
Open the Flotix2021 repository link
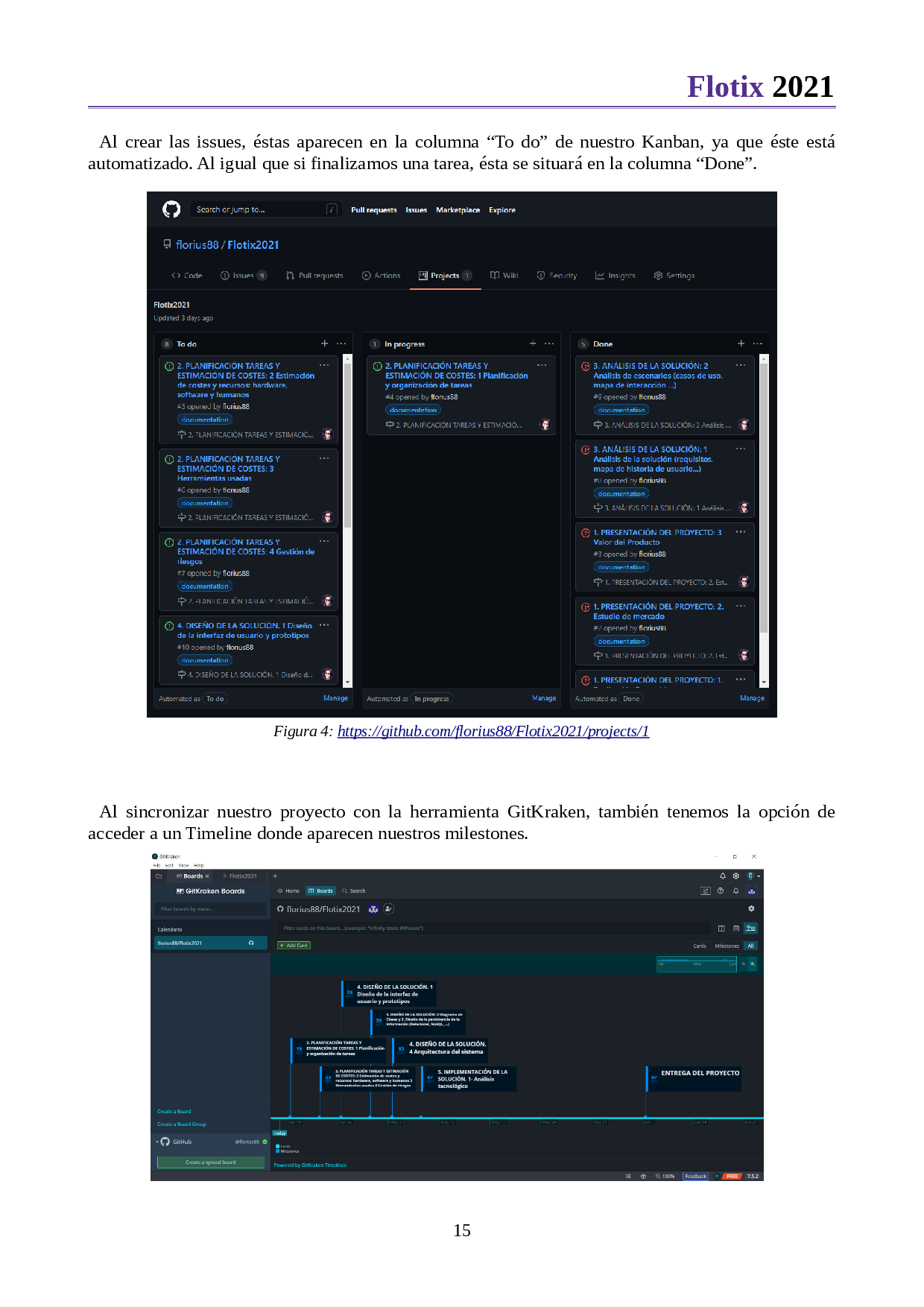pos(253,244)
